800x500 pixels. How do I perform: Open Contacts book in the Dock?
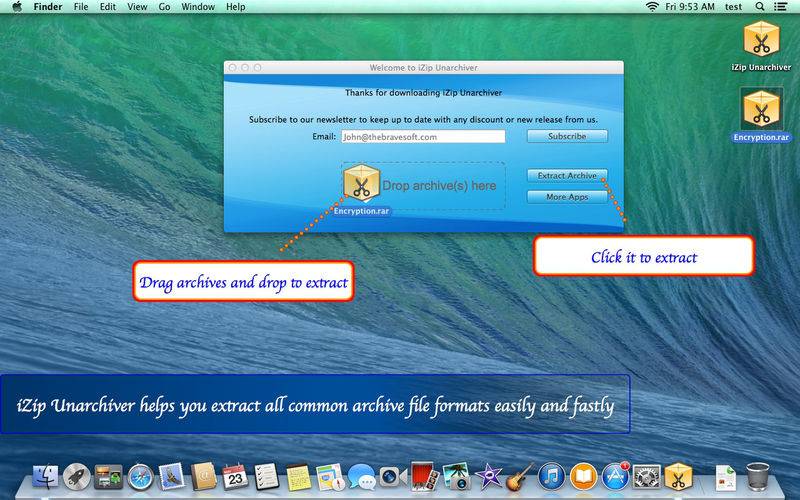[203, 477]
